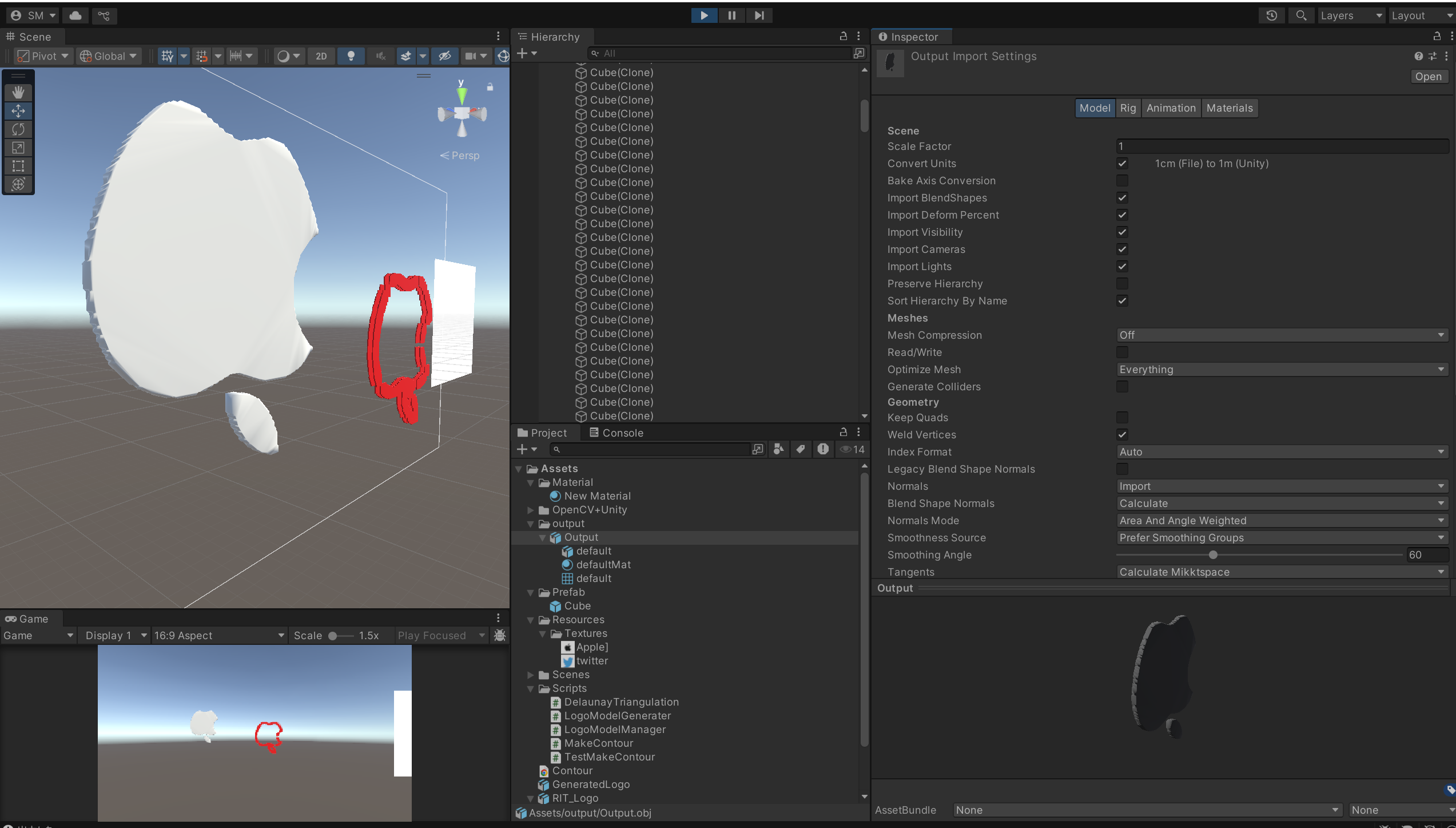Click the Play button
1456x828 pixels.
click(x=704, y=15)
